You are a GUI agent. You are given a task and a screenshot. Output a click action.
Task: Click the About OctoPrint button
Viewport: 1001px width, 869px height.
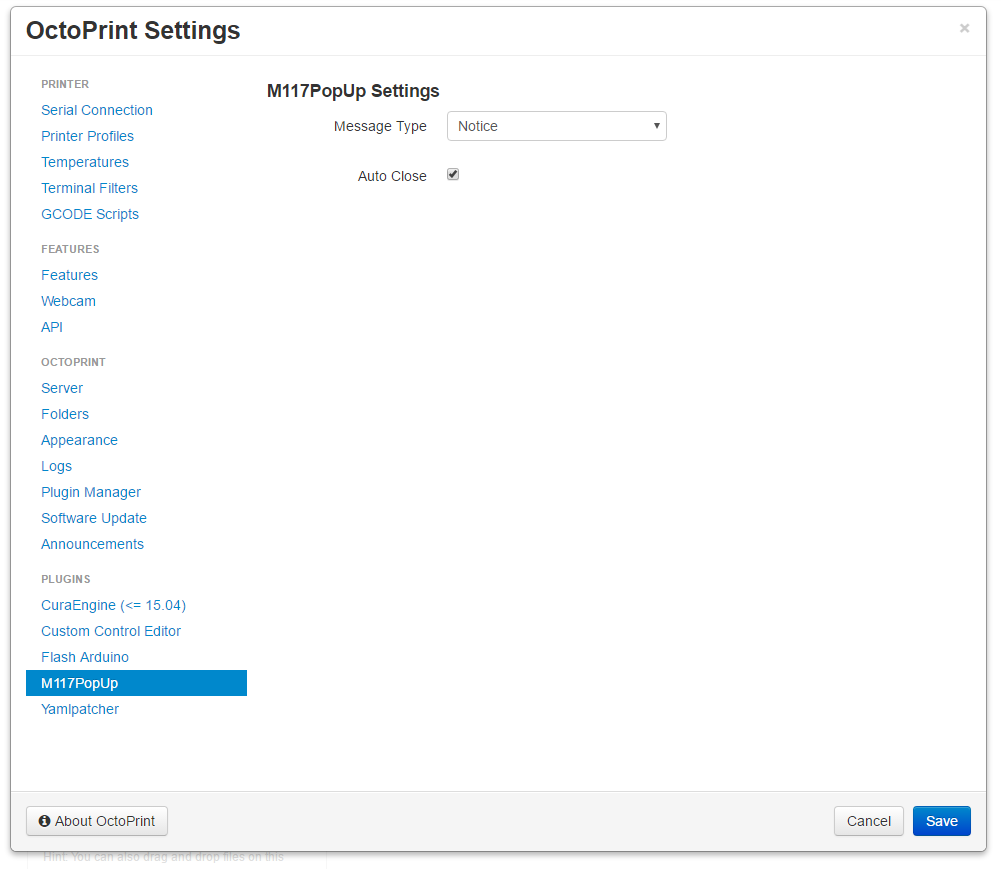(x=97, y=821)
